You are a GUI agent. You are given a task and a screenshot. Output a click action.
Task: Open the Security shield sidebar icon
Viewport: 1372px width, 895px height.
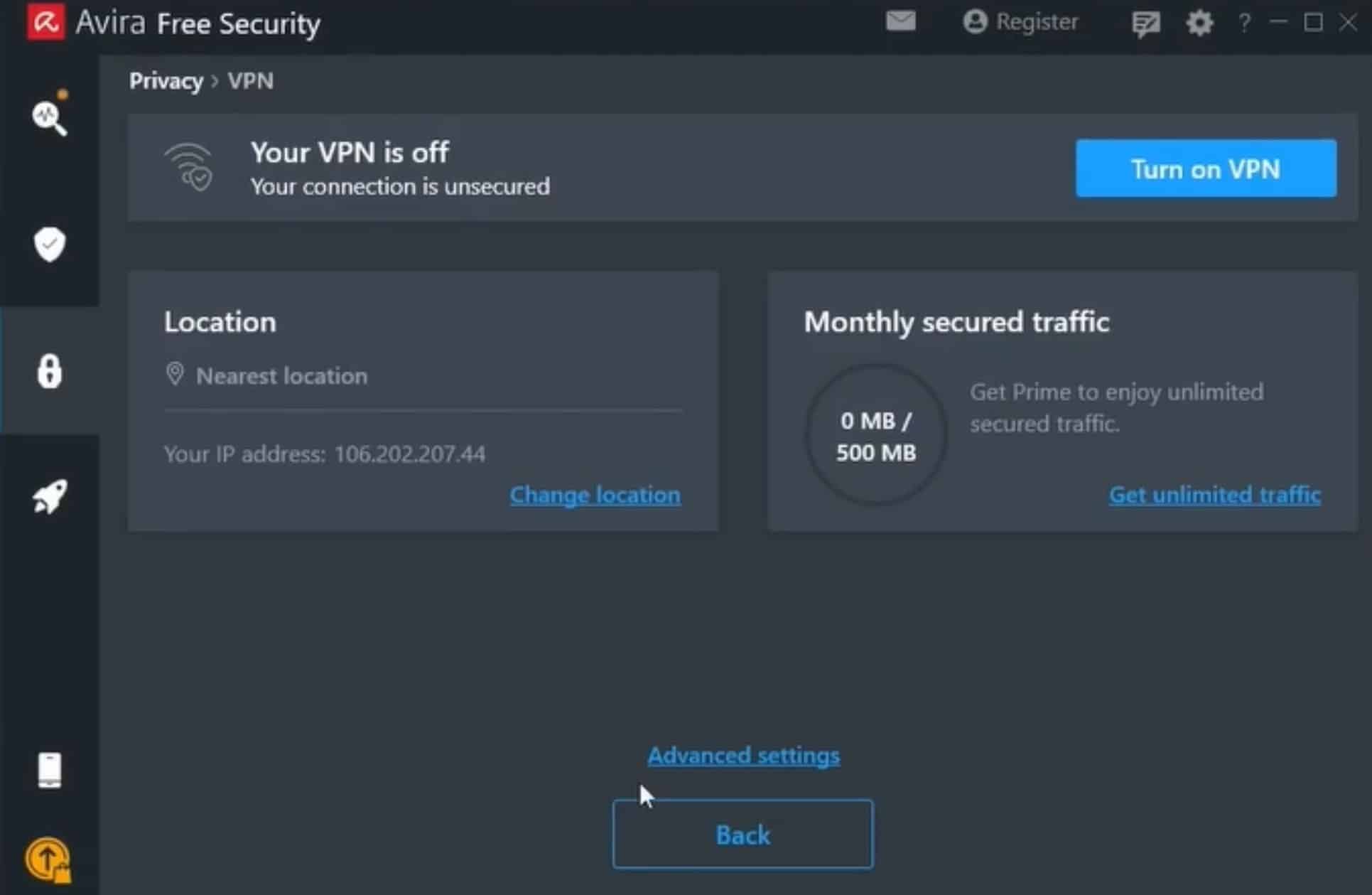tap(49, 244)
